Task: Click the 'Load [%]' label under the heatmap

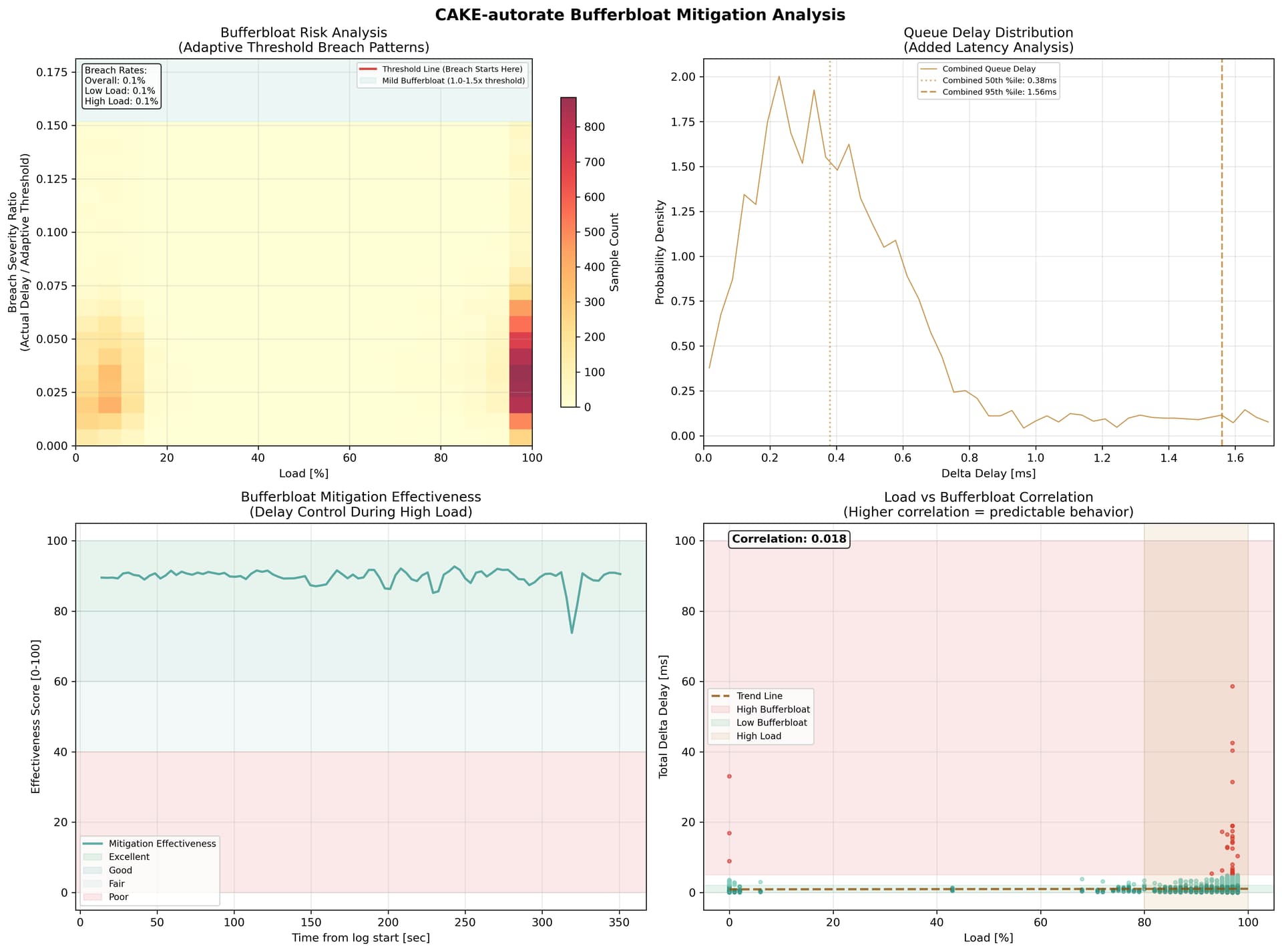Action: 304,473
